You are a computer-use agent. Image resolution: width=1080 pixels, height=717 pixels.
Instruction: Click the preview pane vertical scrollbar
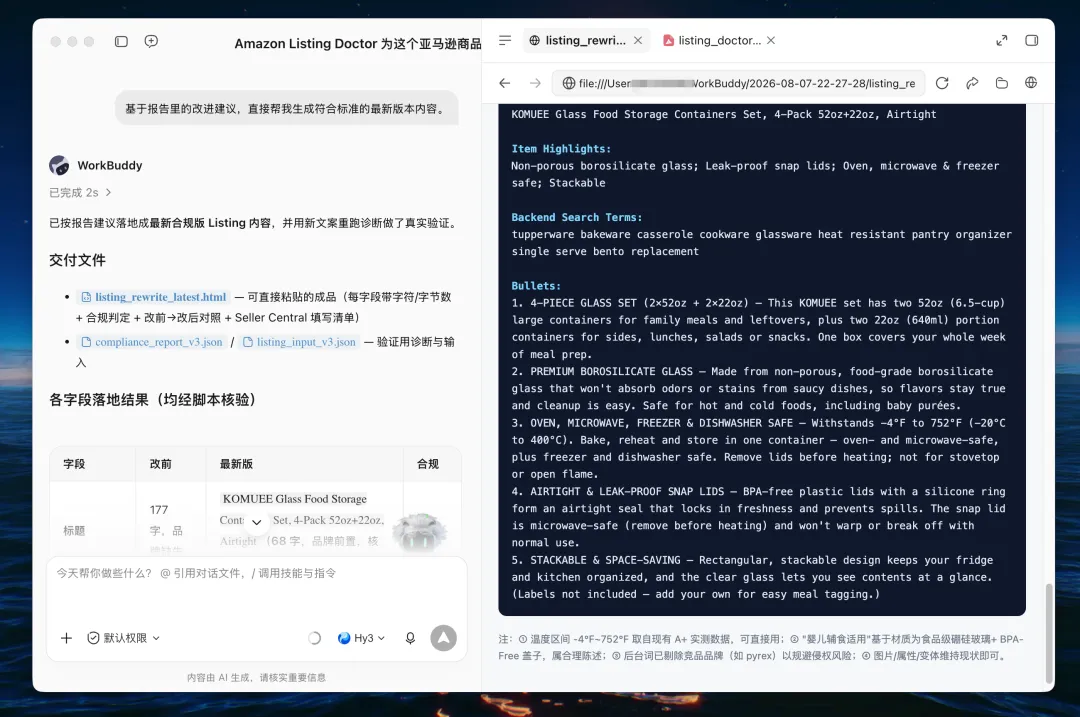click(x=1049, y=632)
